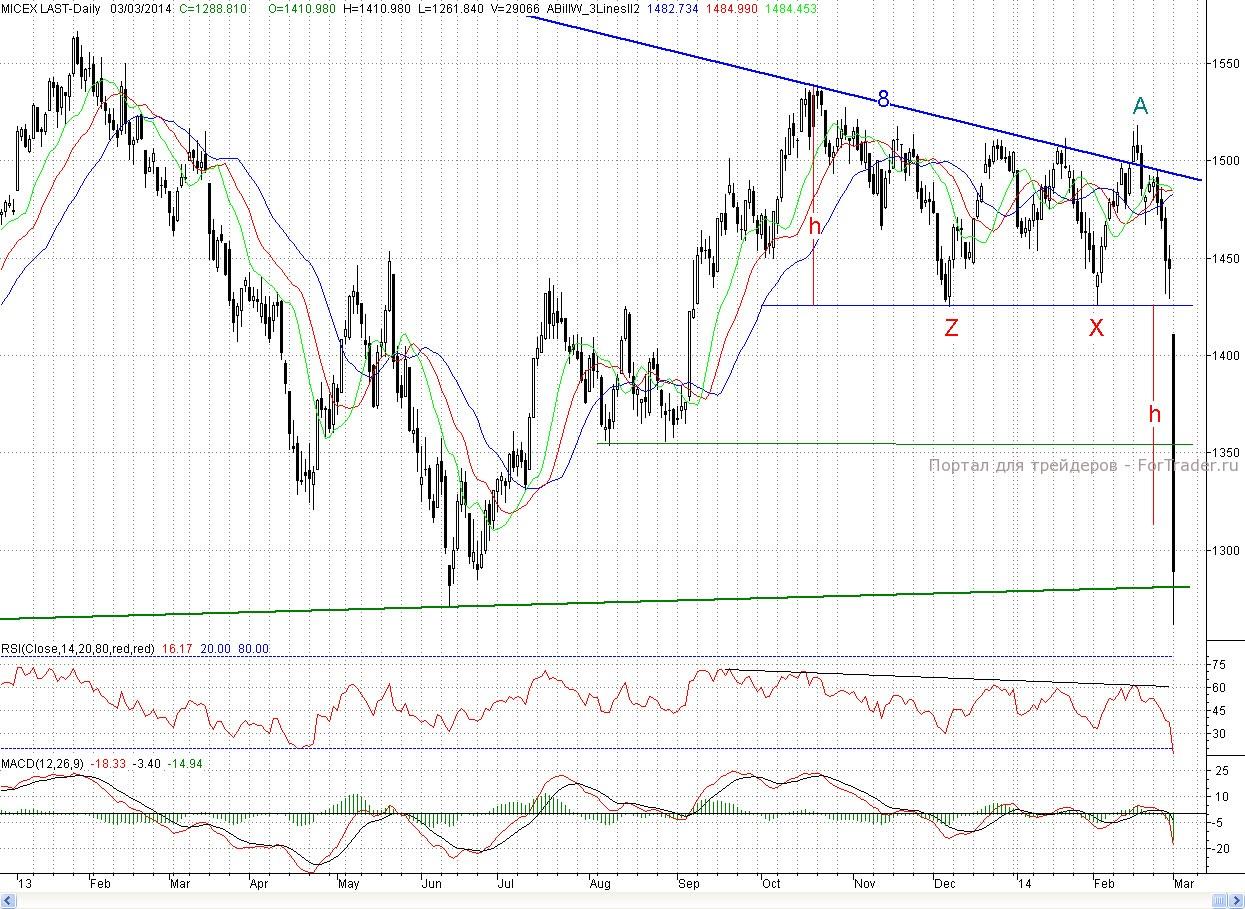Click the 1500 price axis label
The width and height of the screenshot is (1245, 909).
pyautogui.click(x=1226, y=160)
